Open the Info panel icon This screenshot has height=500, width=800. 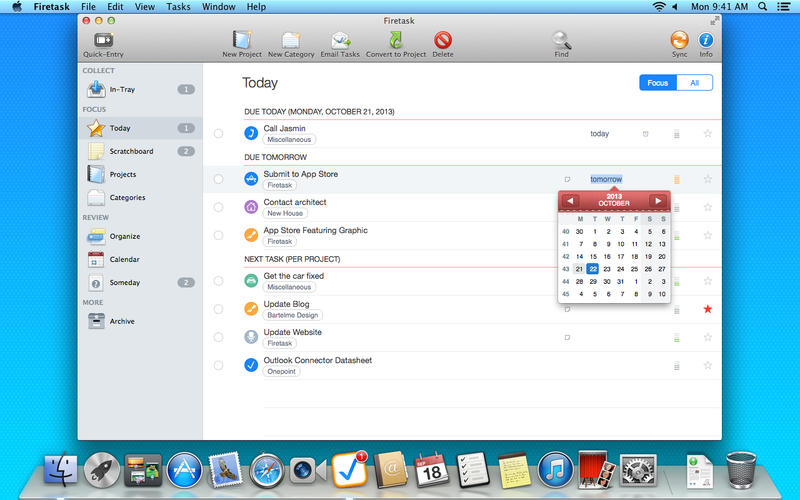pos(706,40)
